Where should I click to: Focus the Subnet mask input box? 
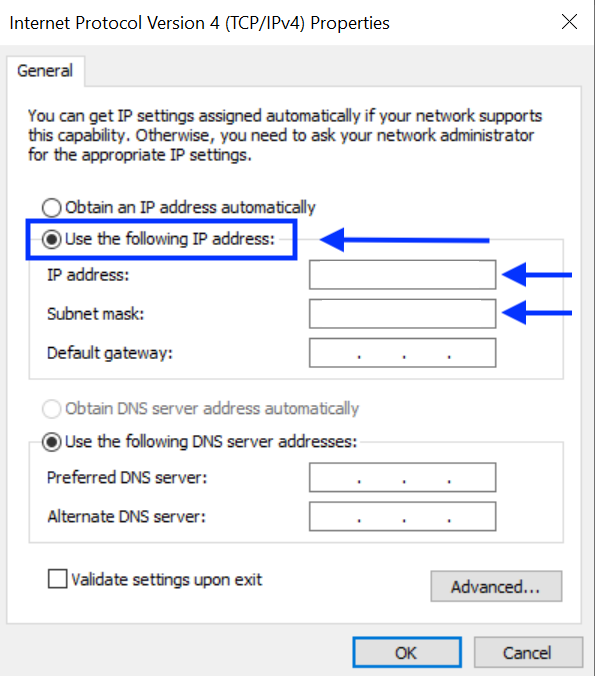pos(402,313)
